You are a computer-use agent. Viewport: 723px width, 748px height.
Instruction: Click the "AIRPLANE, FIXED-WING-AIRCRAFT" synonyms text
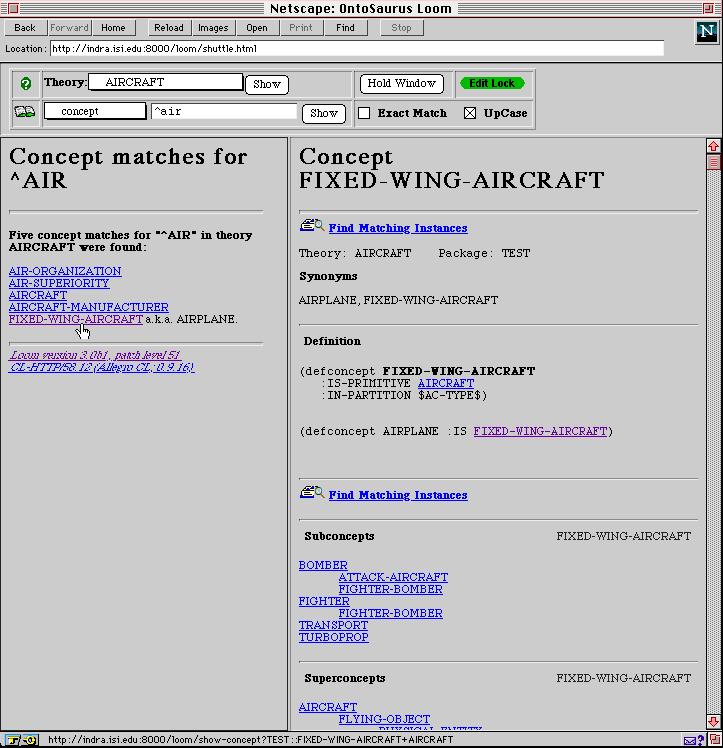(398, 300)
